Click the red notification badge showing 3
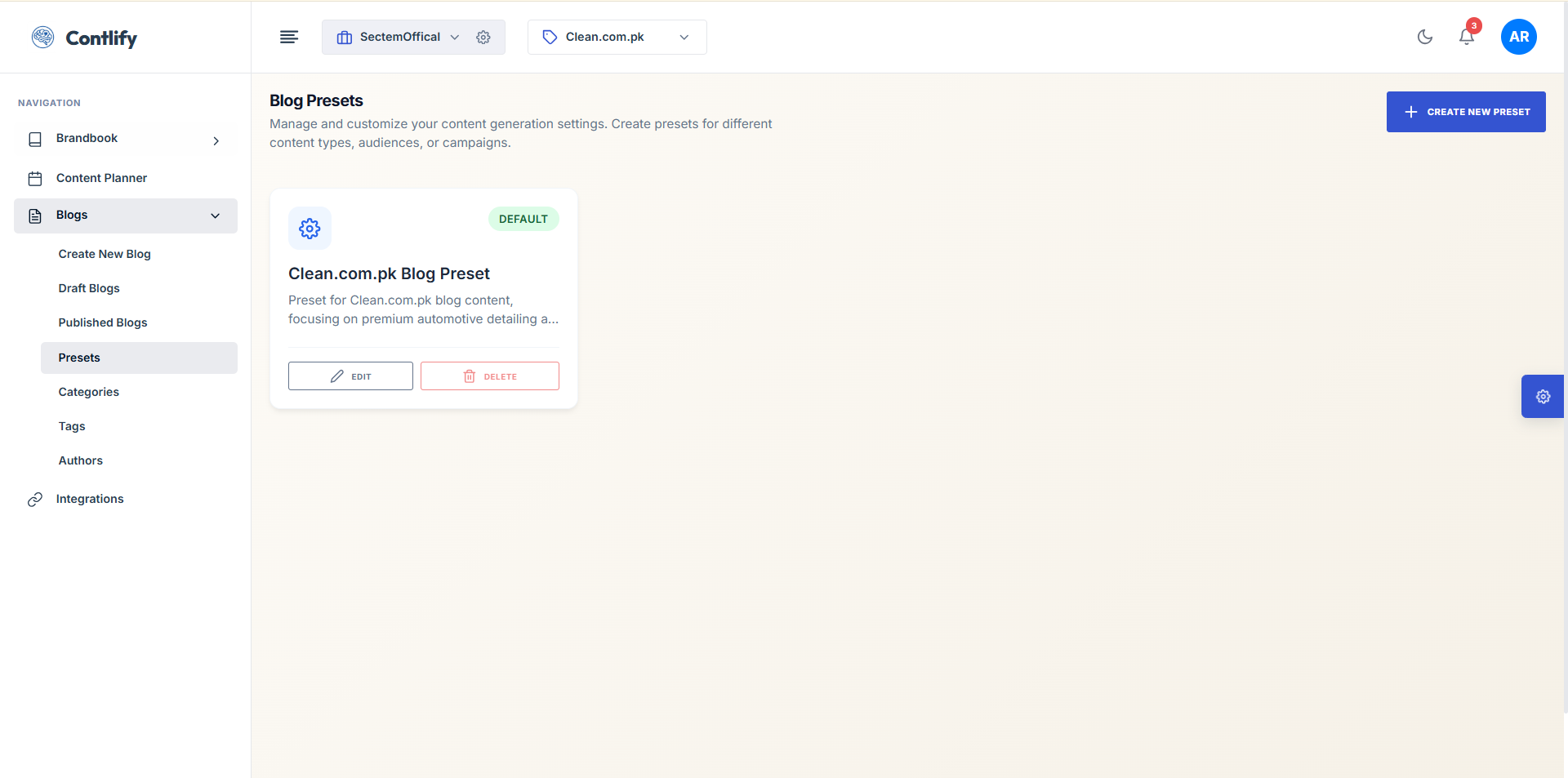Image resolution: width=1568 pixels, height=778 pixels. pos(1474,25)
